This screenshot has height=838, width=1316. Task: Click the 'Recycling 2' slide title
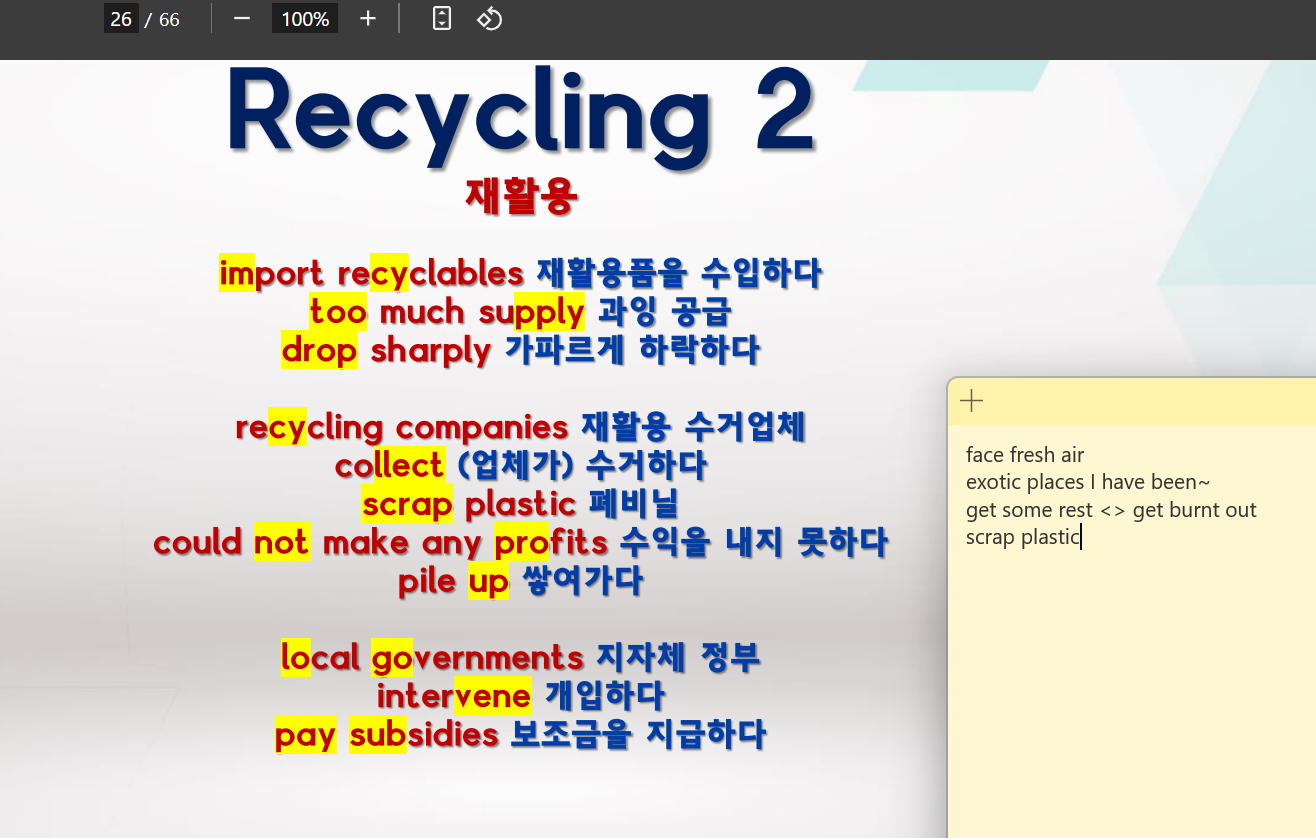(x=520, y=112)
